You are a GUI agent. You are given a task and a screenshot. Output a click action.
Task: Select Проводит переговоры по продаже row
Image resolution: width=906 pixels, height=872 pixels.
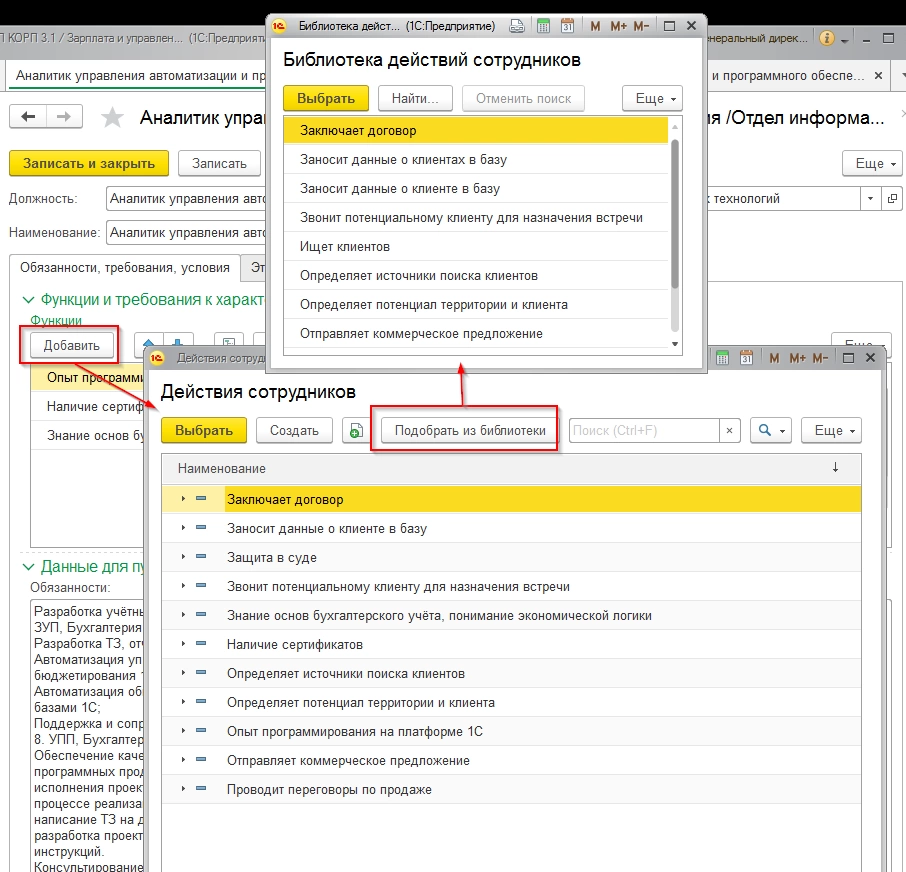coord(511,789)
